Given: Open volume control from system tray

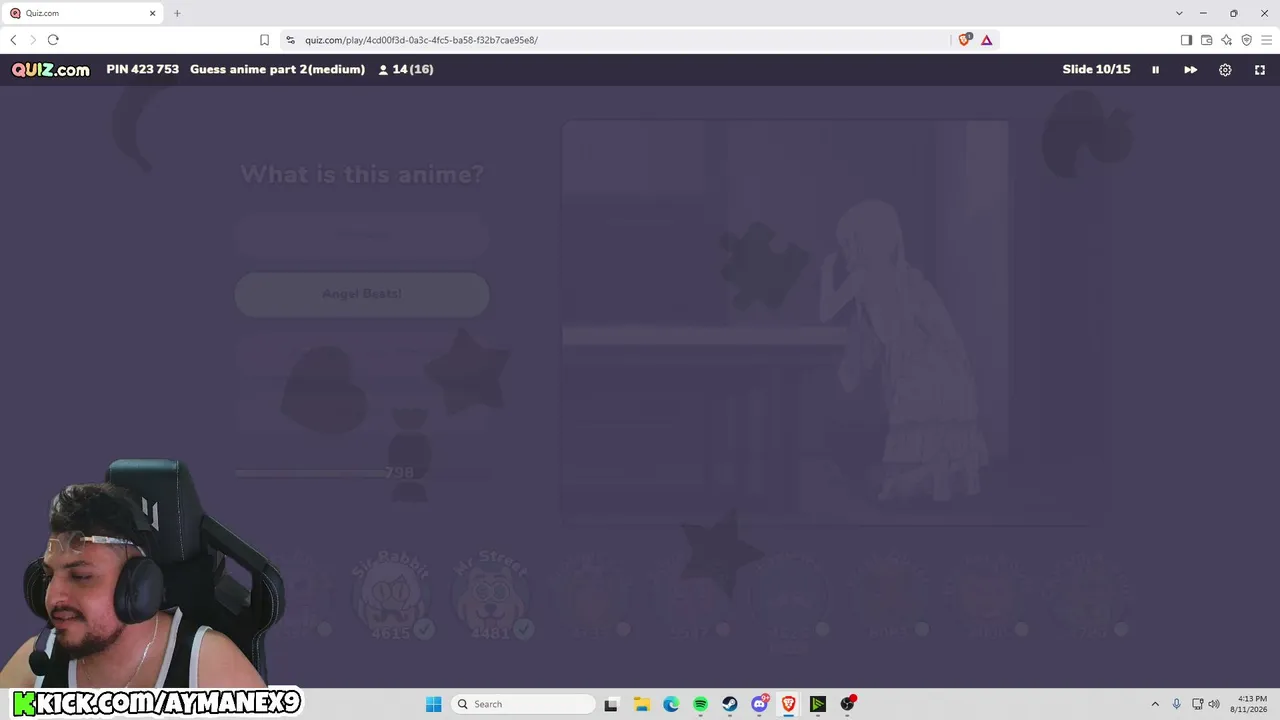Looking at the screenshot, I should [x=1214, y=704].
